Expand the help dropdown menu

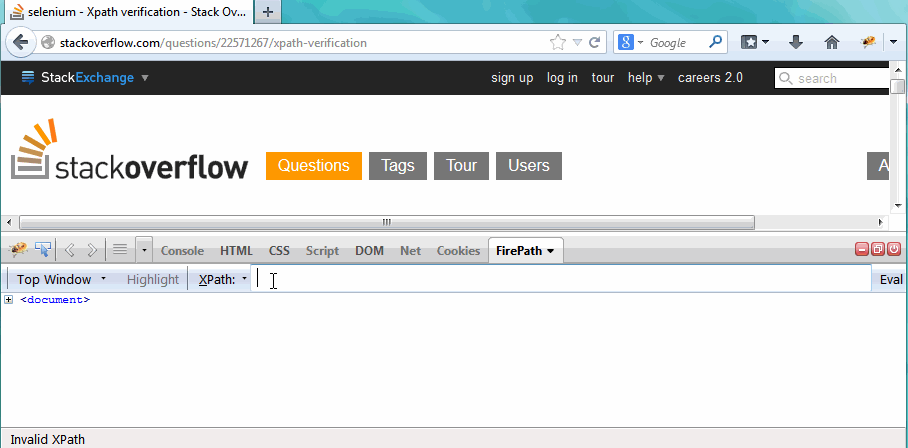pos(646,78)
